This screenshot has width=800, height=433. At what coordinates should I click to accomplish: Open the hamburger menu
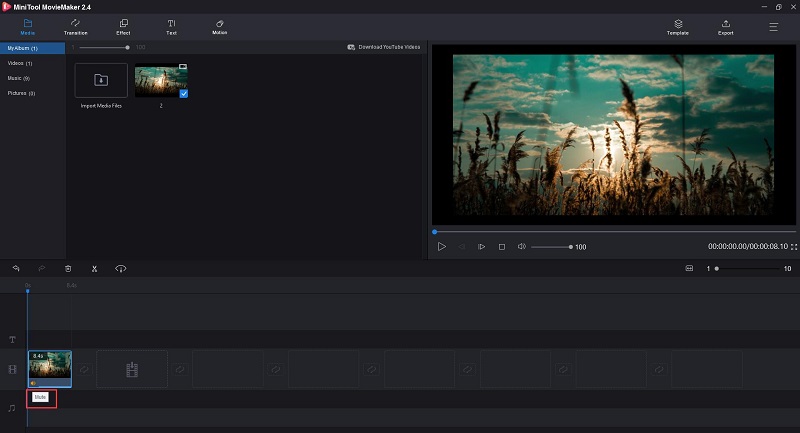773,27
